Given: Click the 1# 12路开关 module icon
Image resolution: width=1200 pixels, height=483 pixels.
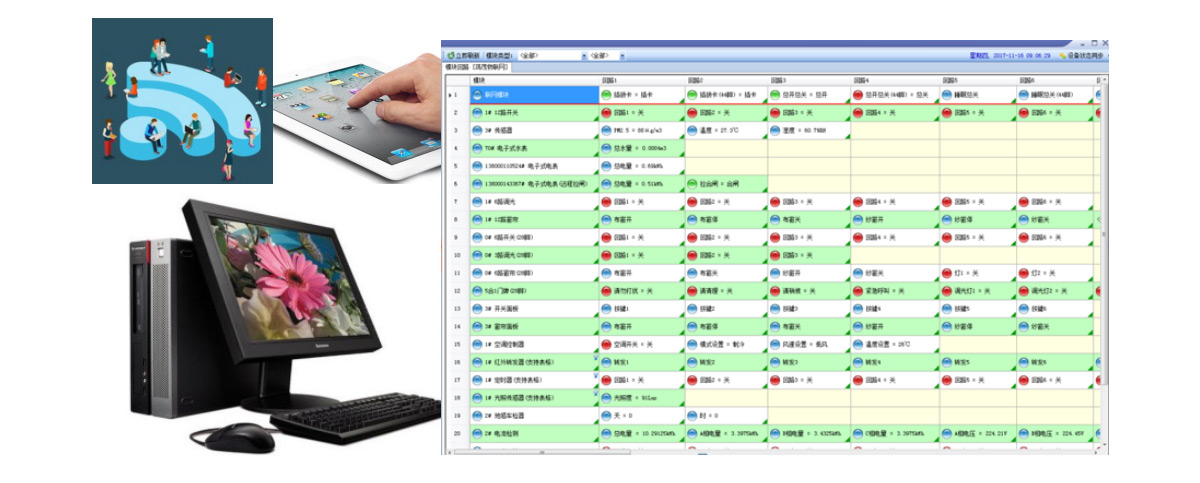Looking at the screenshot, I should [x=477, y=113].
